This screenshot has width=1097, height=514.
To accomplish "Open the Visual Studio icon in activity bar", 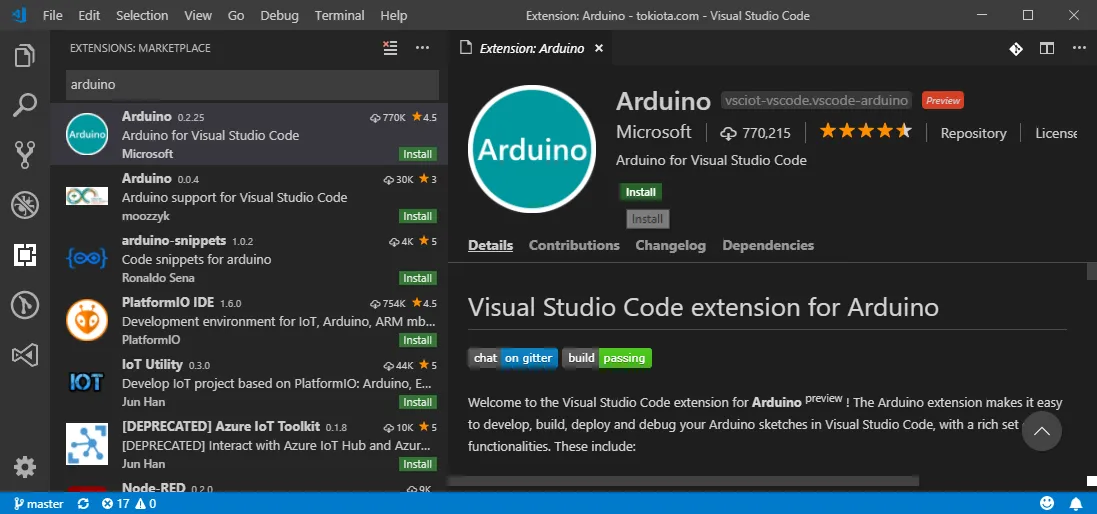I will pos(24,356).
